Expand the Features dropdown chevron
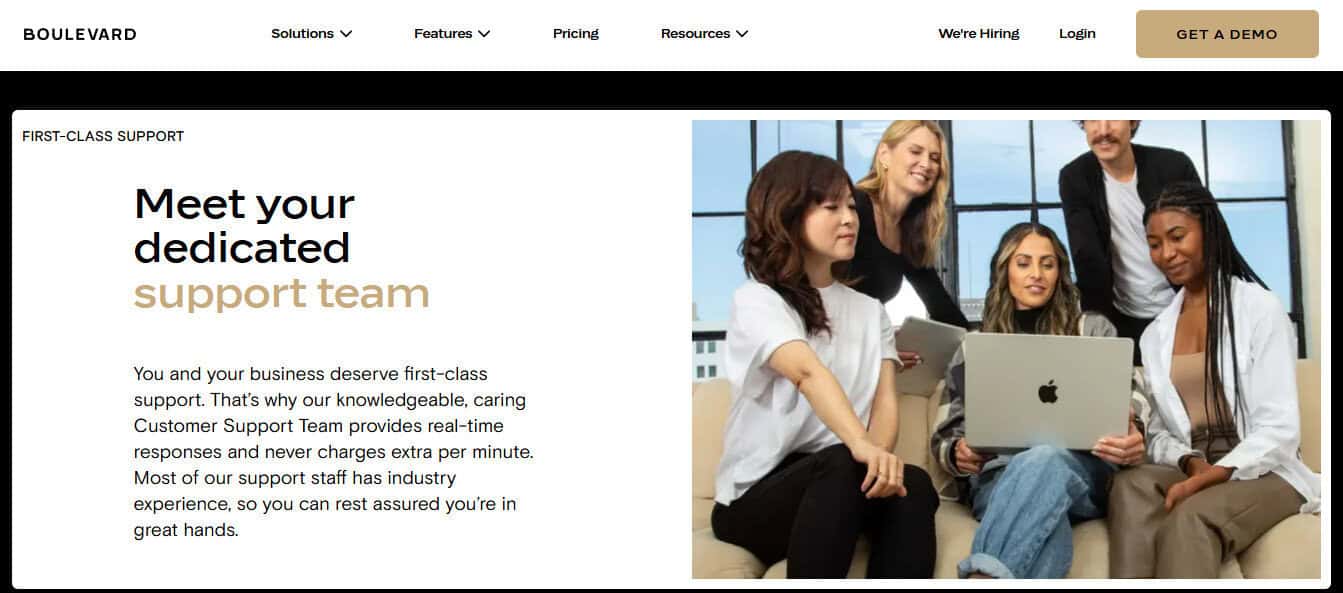Viewport: 1343px width, 593px height. (484, 34)
